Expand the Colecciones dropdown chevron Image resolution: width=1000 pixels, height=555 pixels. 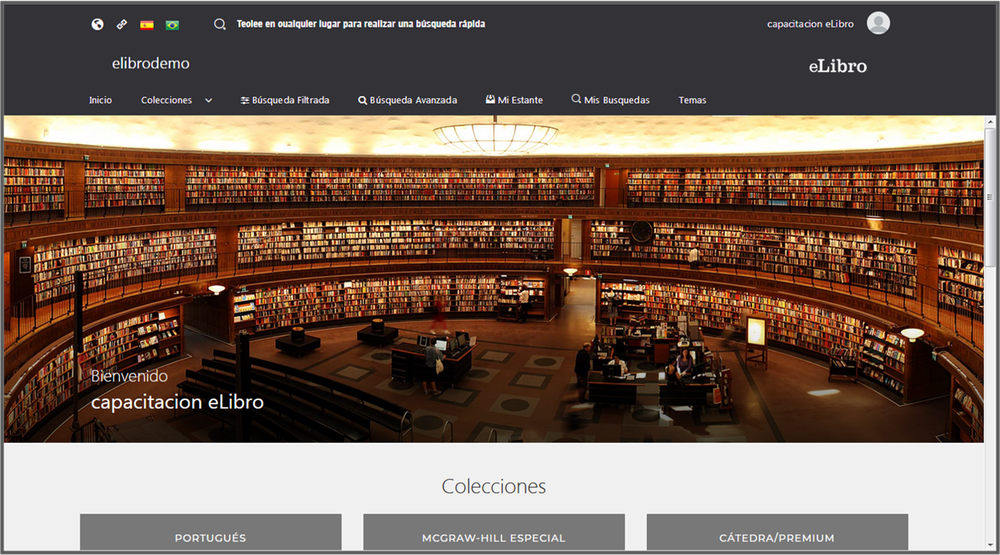(x=209, y=100)
